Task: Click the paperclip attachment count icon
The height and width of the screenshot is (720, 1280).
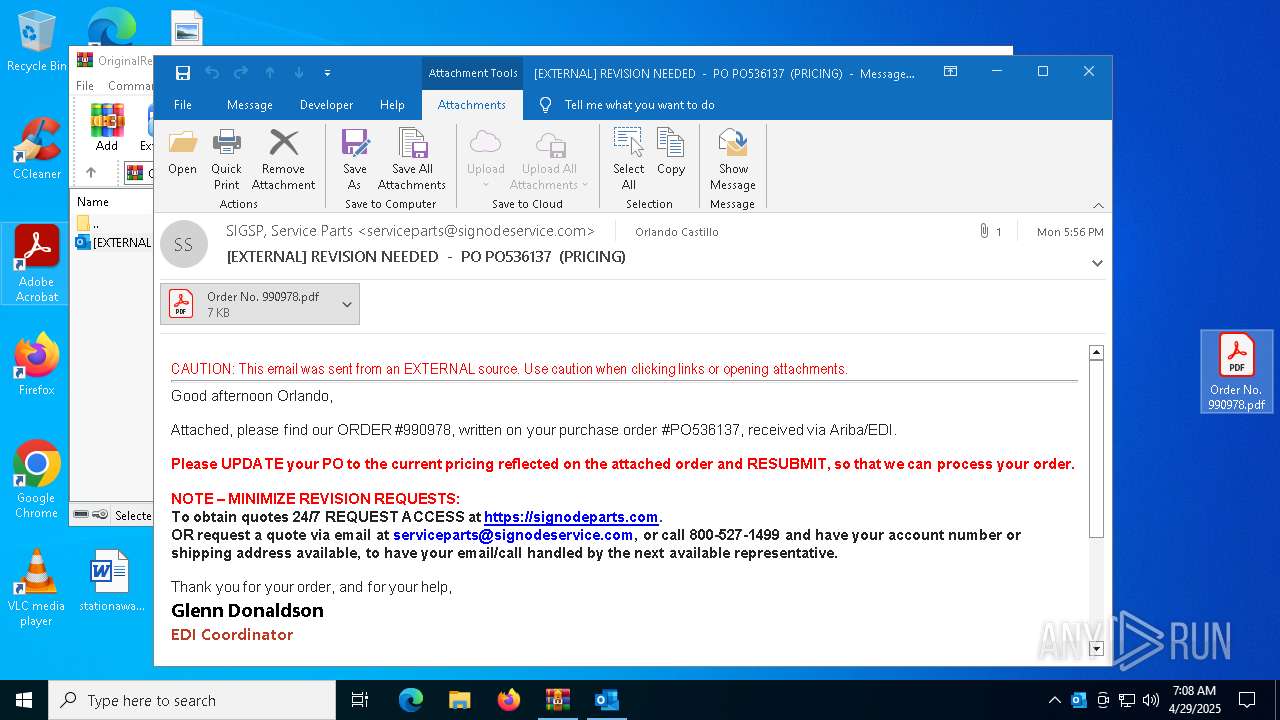Action: [984, 231]
